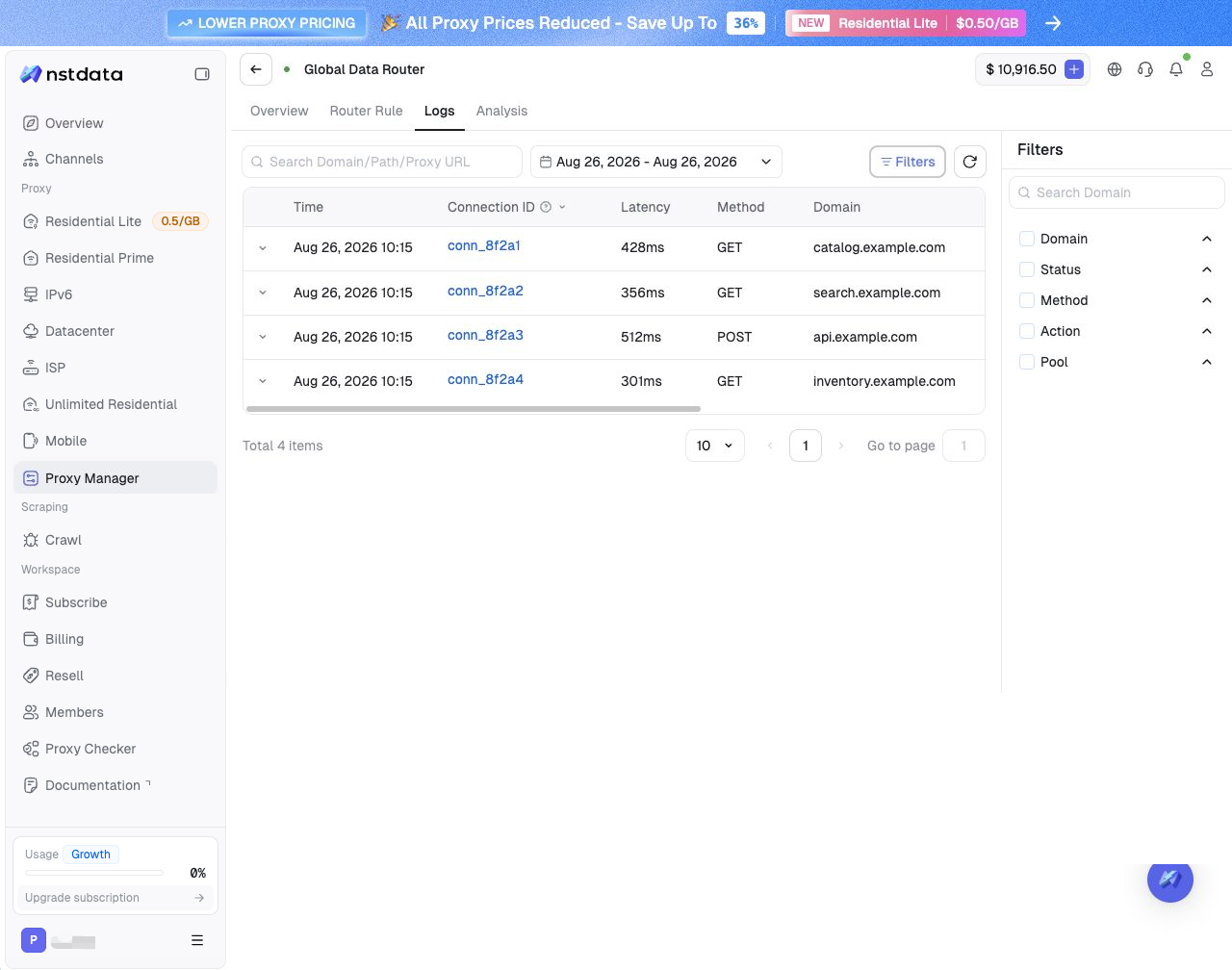
Task: Open user account profile icon
Action: (1207, 69)
